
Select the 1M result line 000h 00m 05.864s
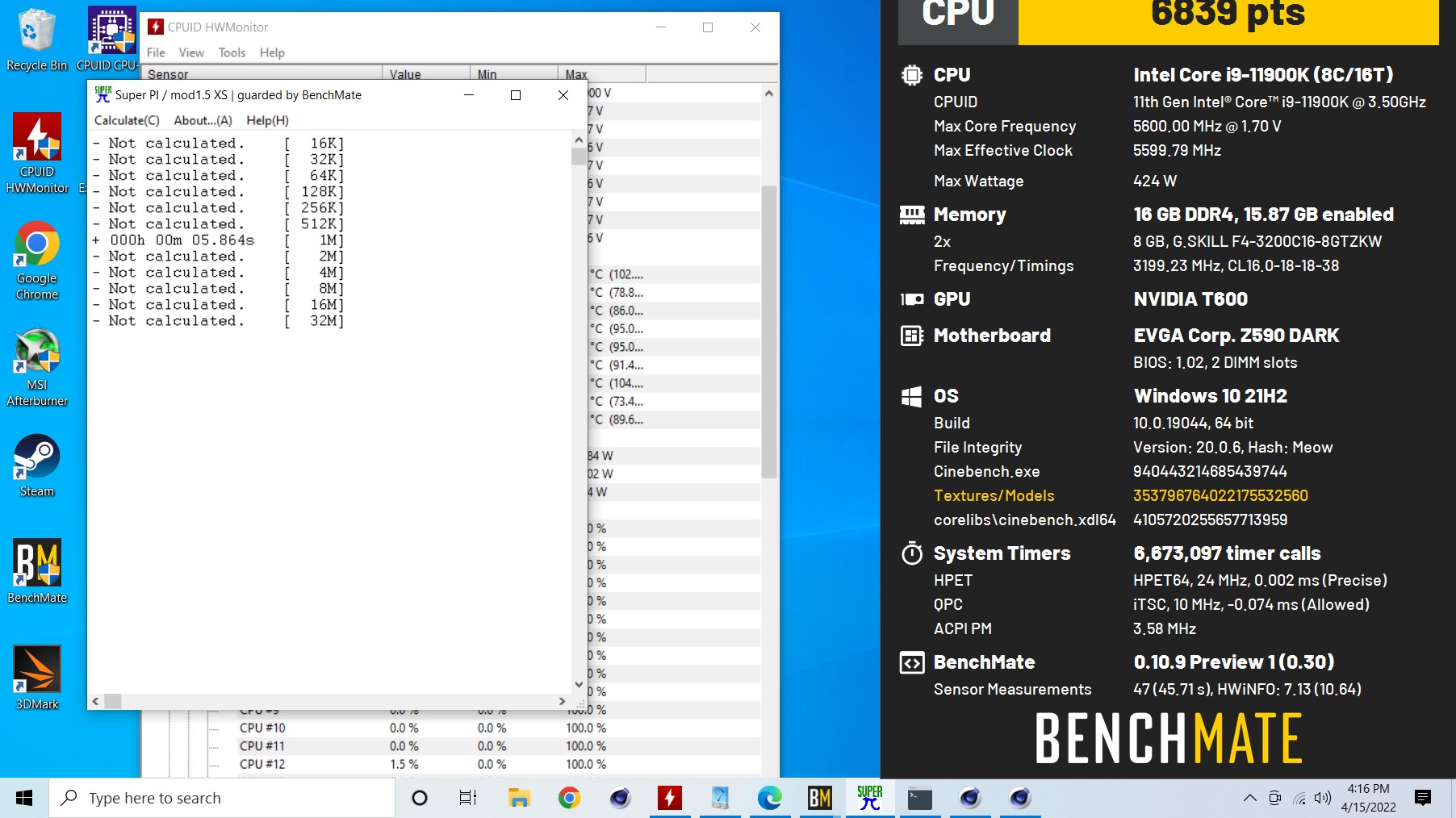click(218, 240)
